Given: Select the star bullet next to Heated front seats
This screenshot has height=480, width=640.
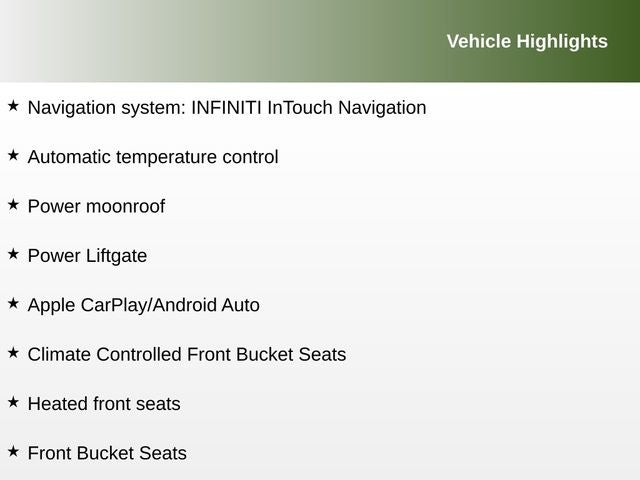Looking at the screenshot, I should pyautogui.click(x=13, y=402).
